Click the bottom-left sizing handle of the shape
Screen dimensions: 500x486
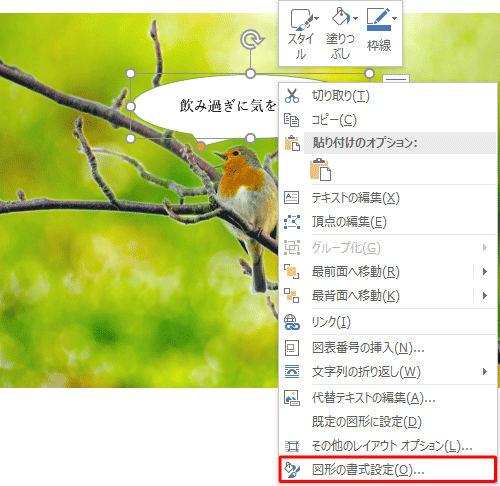pos(131,138)
